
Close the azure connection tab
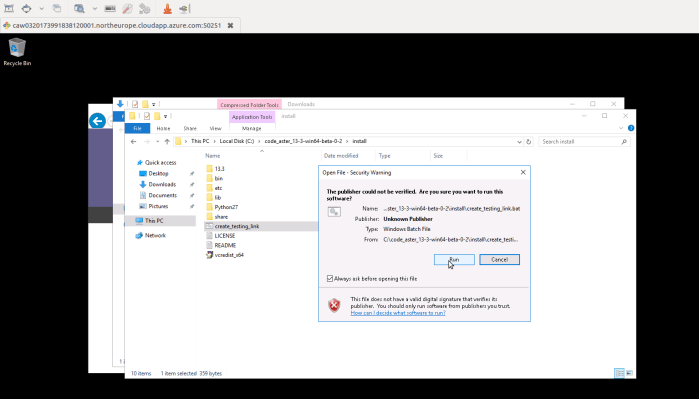[230, 25]
